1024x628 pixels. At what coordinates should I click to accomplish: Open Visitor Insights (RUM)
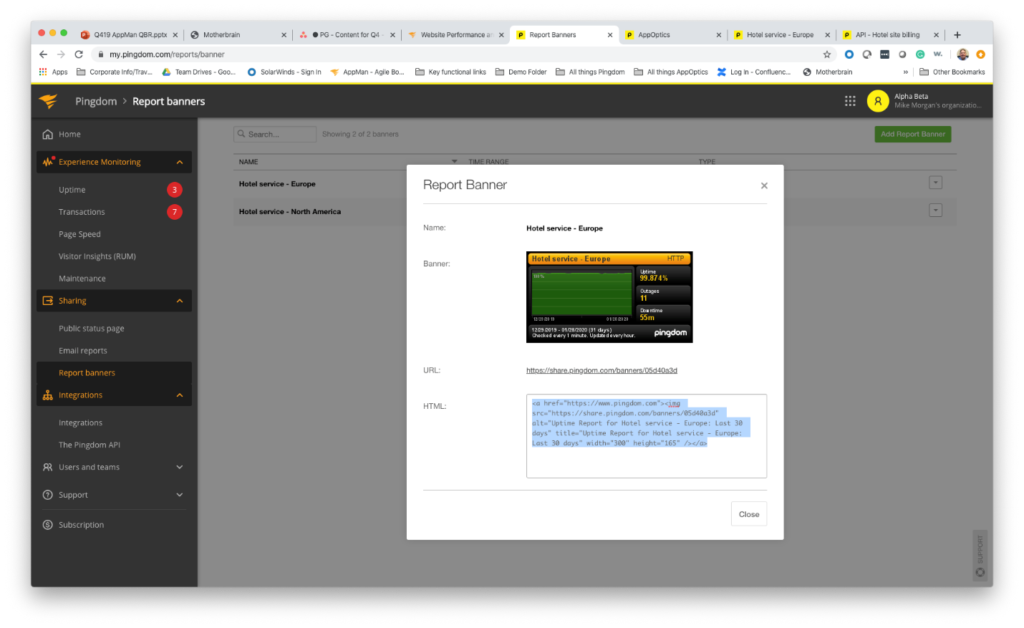coord(97,257)
